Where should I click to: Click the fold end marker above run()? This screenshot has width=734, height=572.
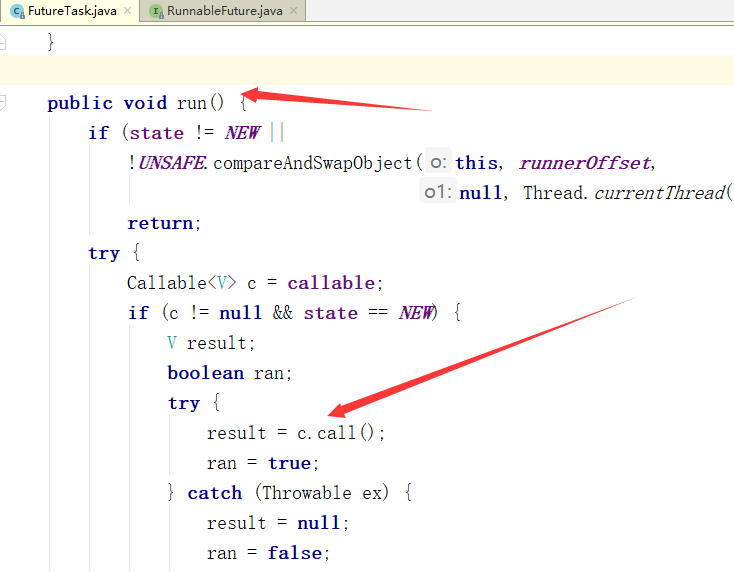pos(2,42)
